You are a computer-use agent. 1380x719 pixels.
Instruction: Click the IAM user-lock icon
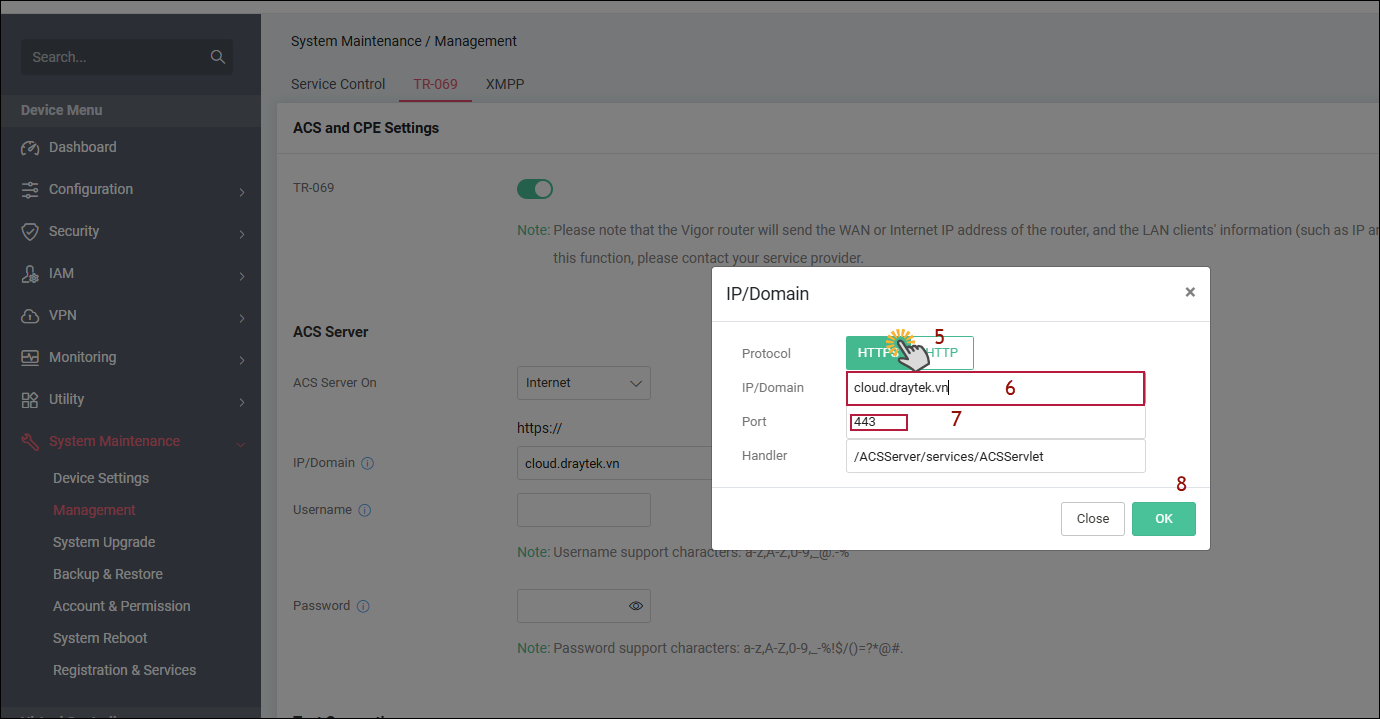click(30, 274)
